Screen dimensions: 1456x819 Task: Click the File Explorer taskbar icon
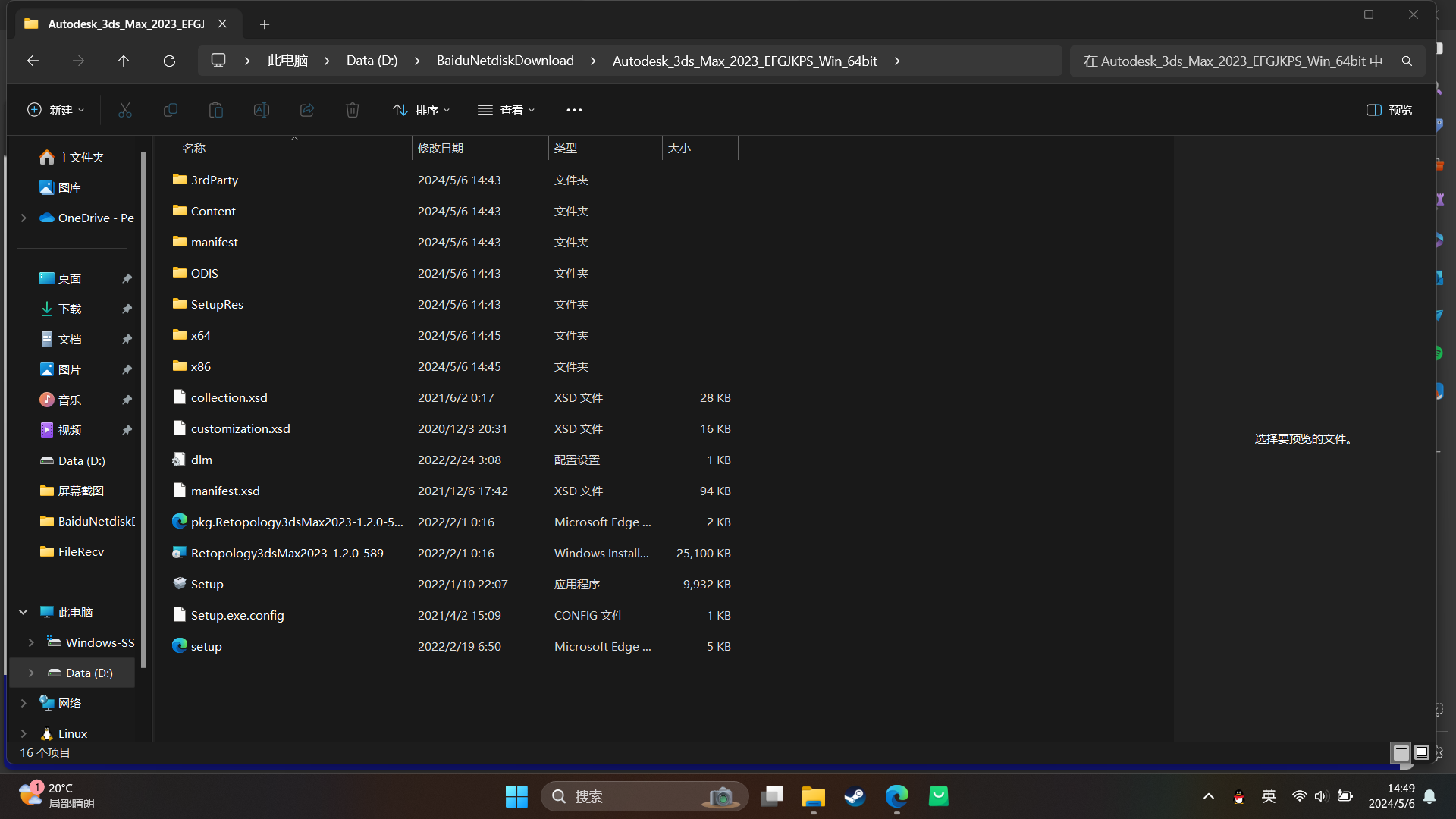coord(814,796)
